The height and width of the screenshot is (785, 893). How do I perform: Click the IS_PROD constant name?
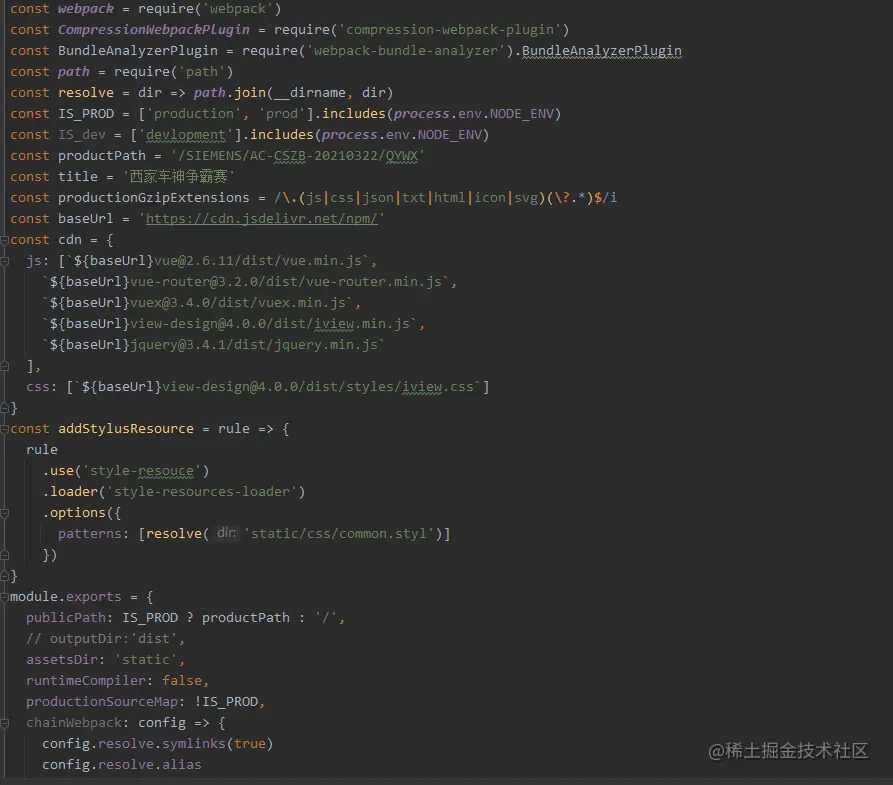pos(82,113)
